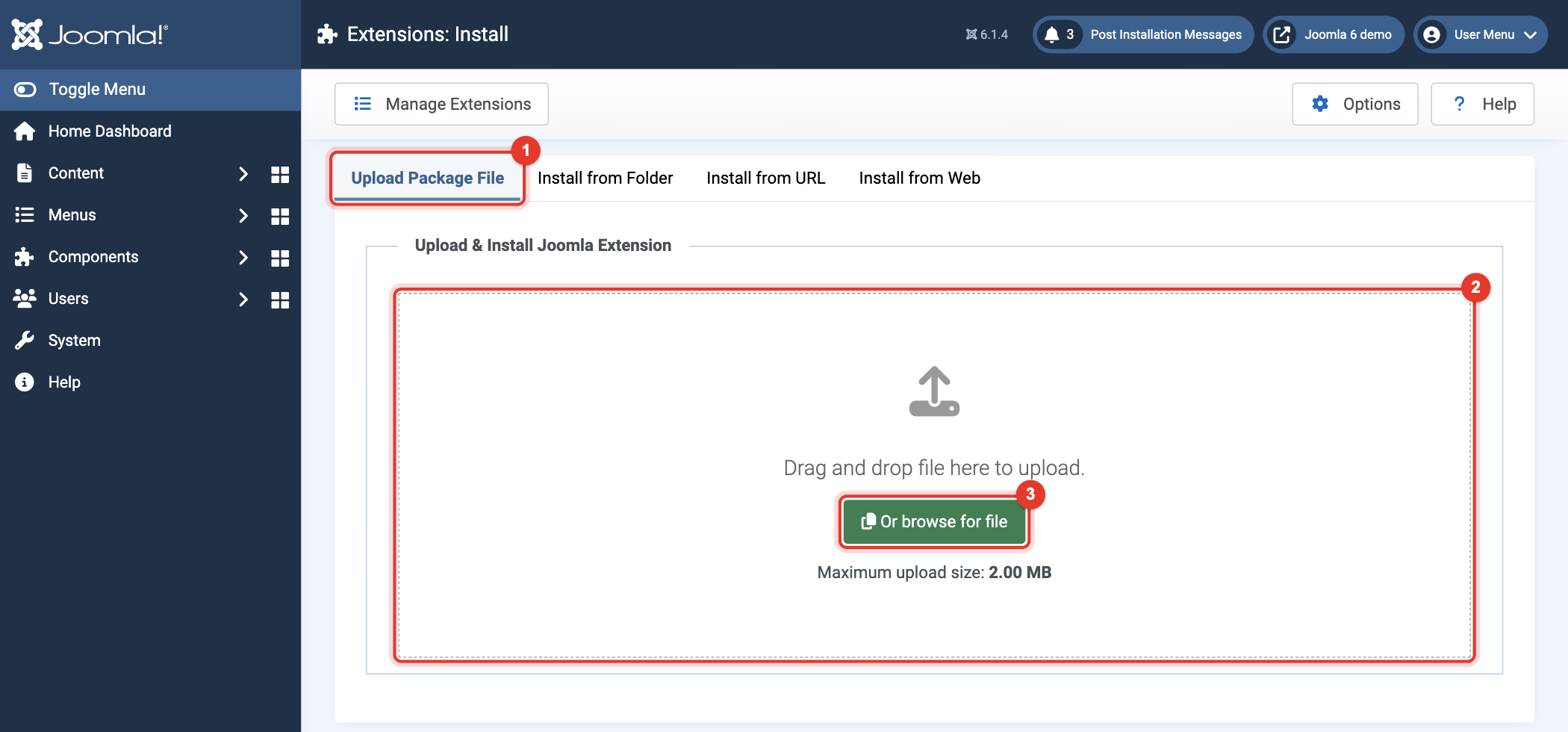Click the Toggle Menu label
The image size is (1568, 732).
[97, 90]
